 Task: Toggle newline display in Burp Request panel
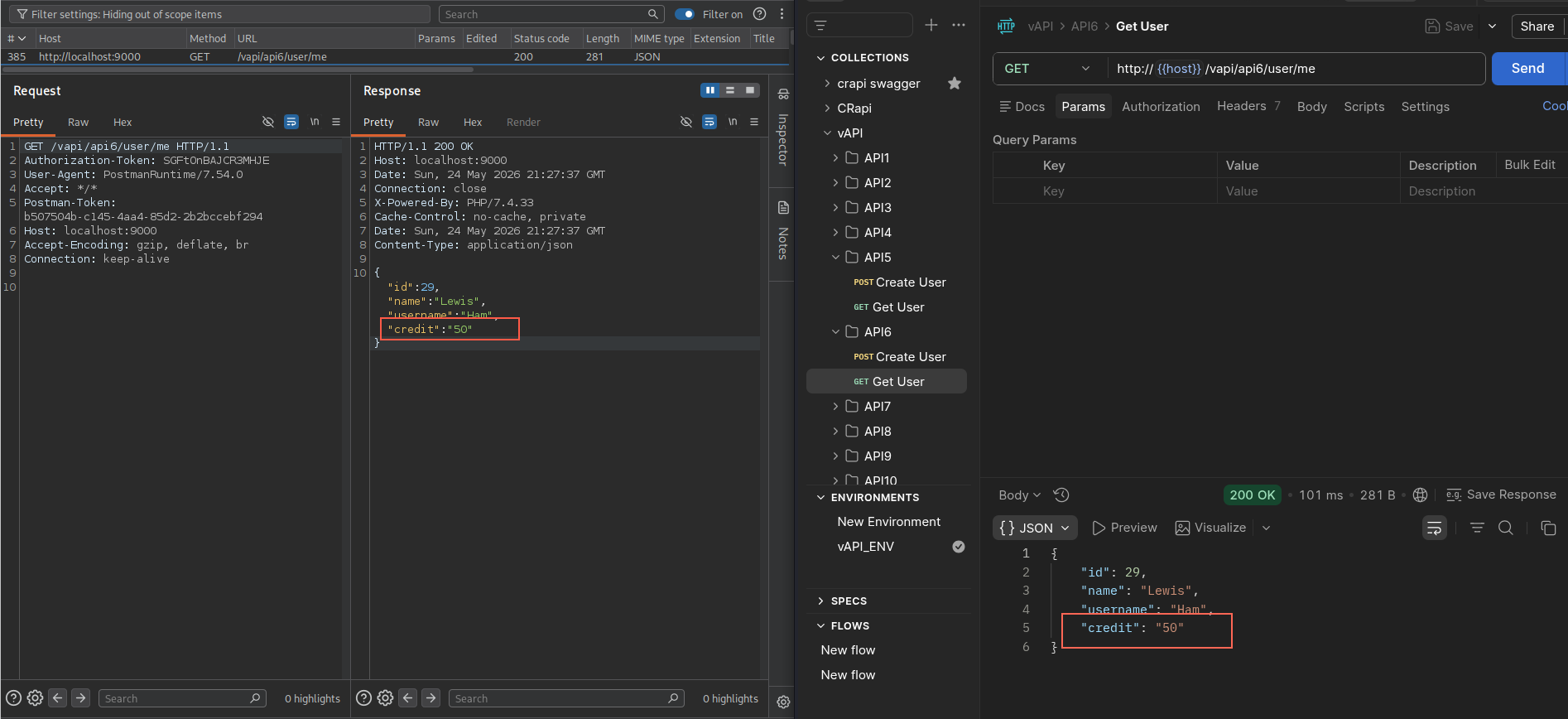click(315, 122)
